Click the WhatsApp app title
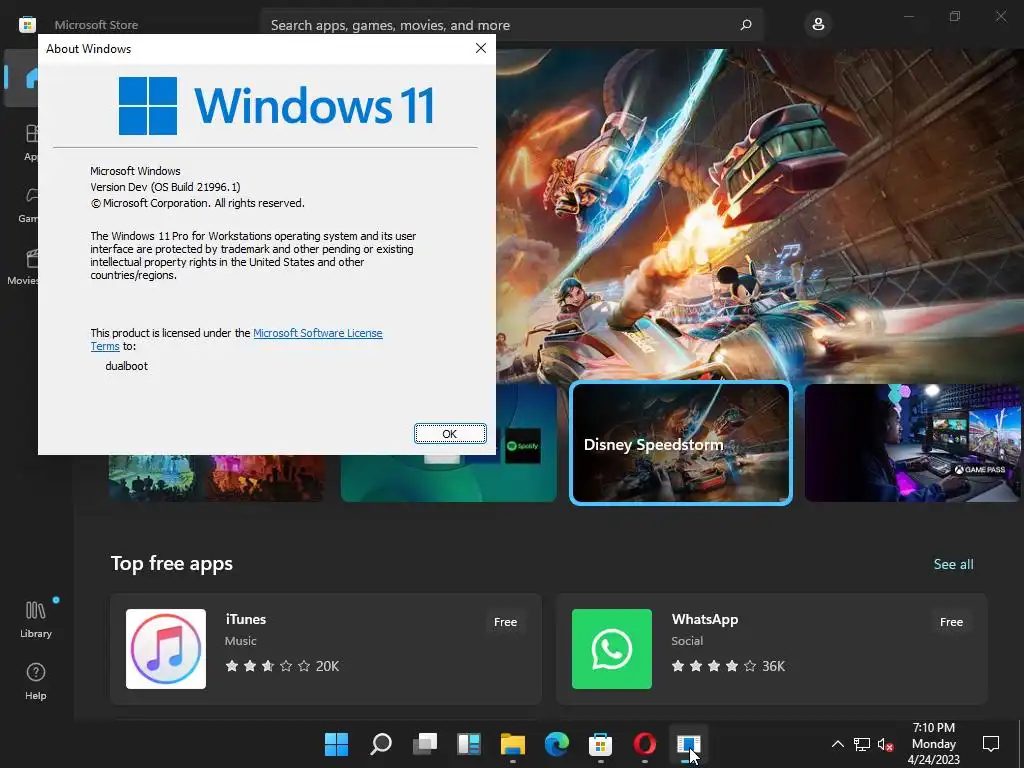 [x=705, y=619]
